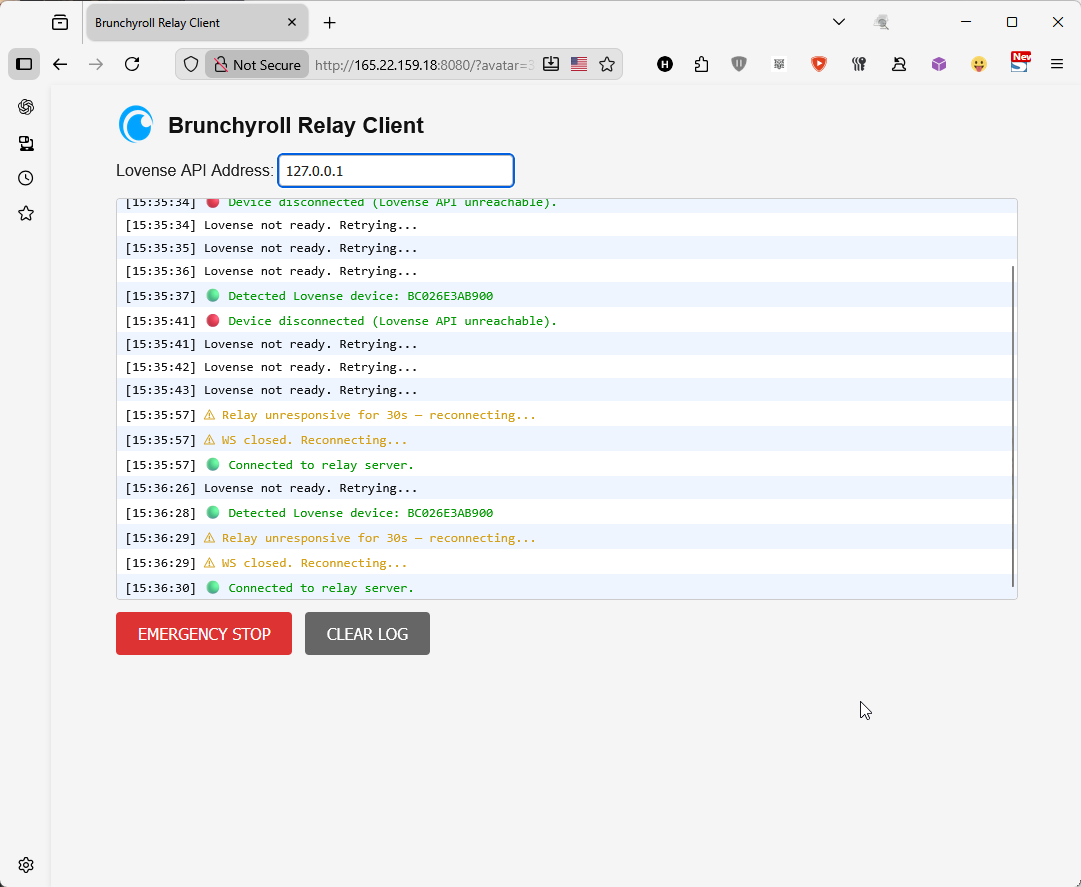Open the history clock icon in sidebar
1081x887 pixels.
tap(26, 178)
